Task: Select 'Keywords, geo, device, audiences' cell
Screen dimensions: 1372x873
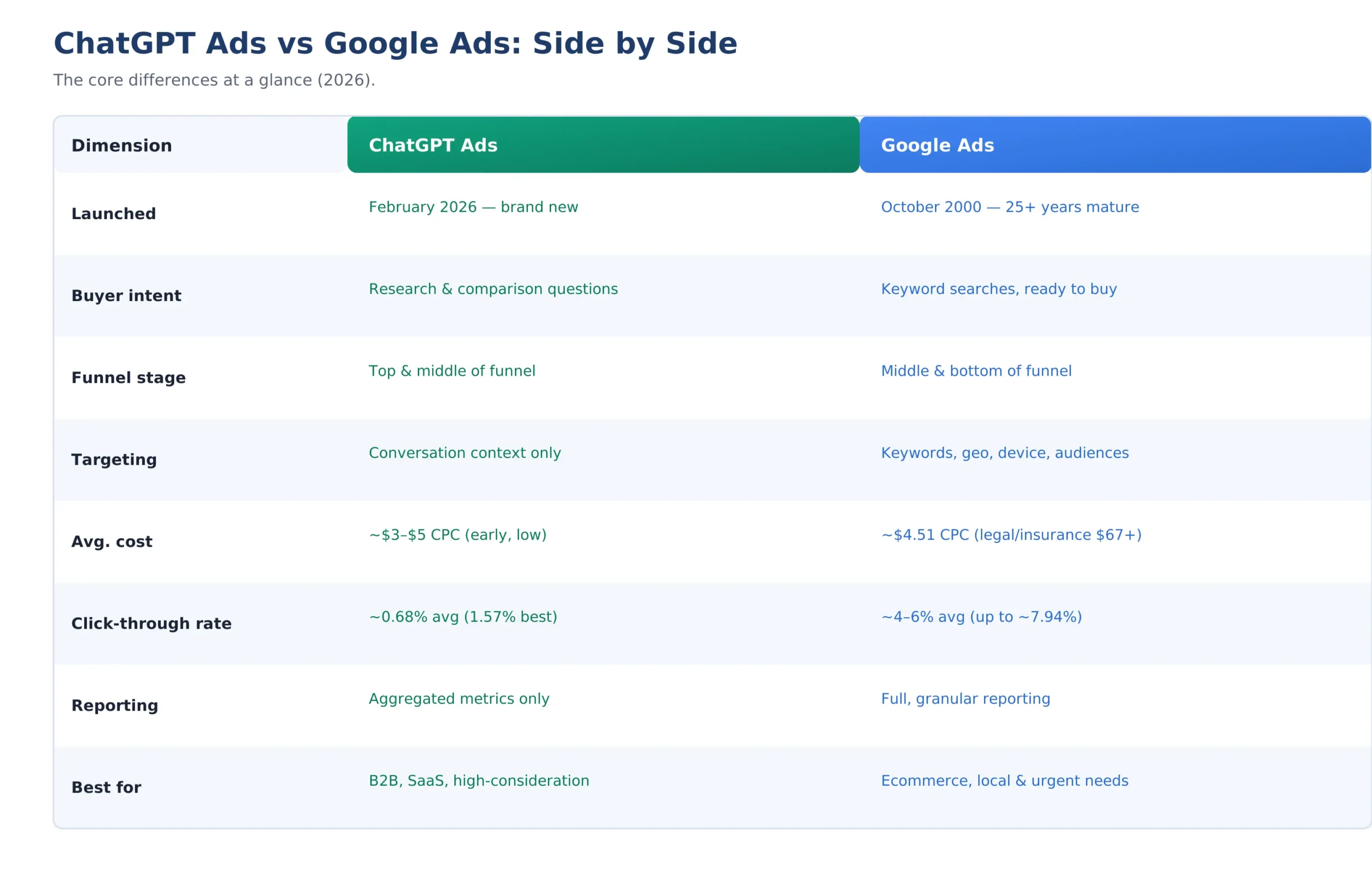Action: coord(1004,453)
